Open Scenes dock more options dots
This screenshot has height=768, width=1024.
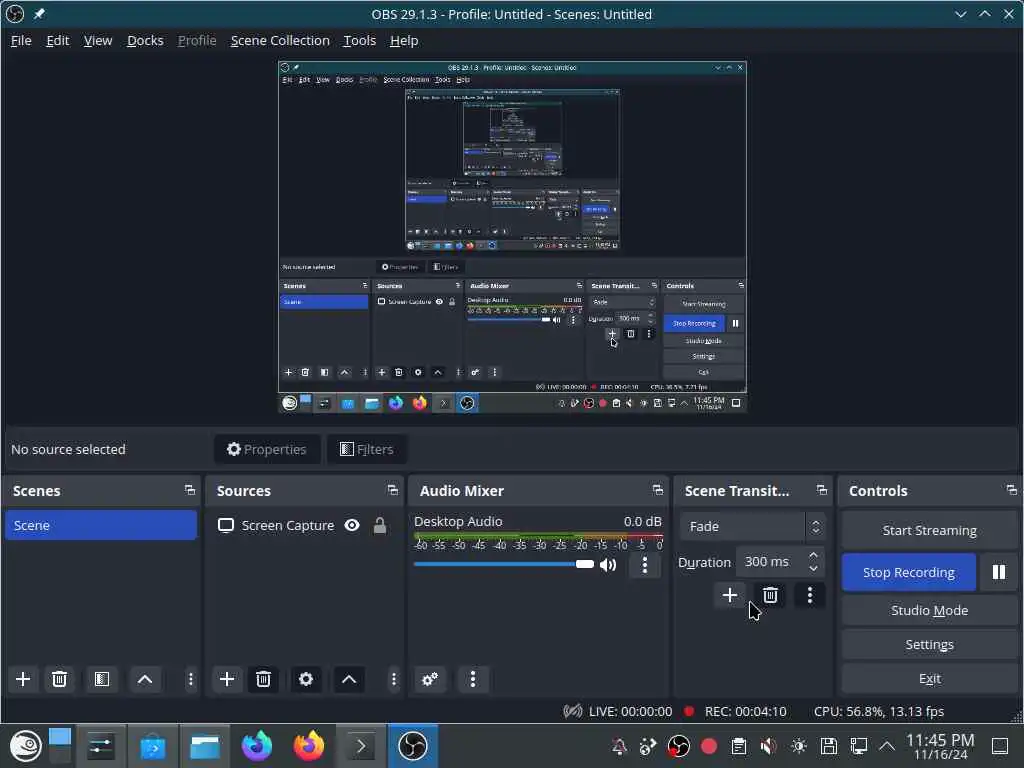pyautogui.click(x=191, y=679)
